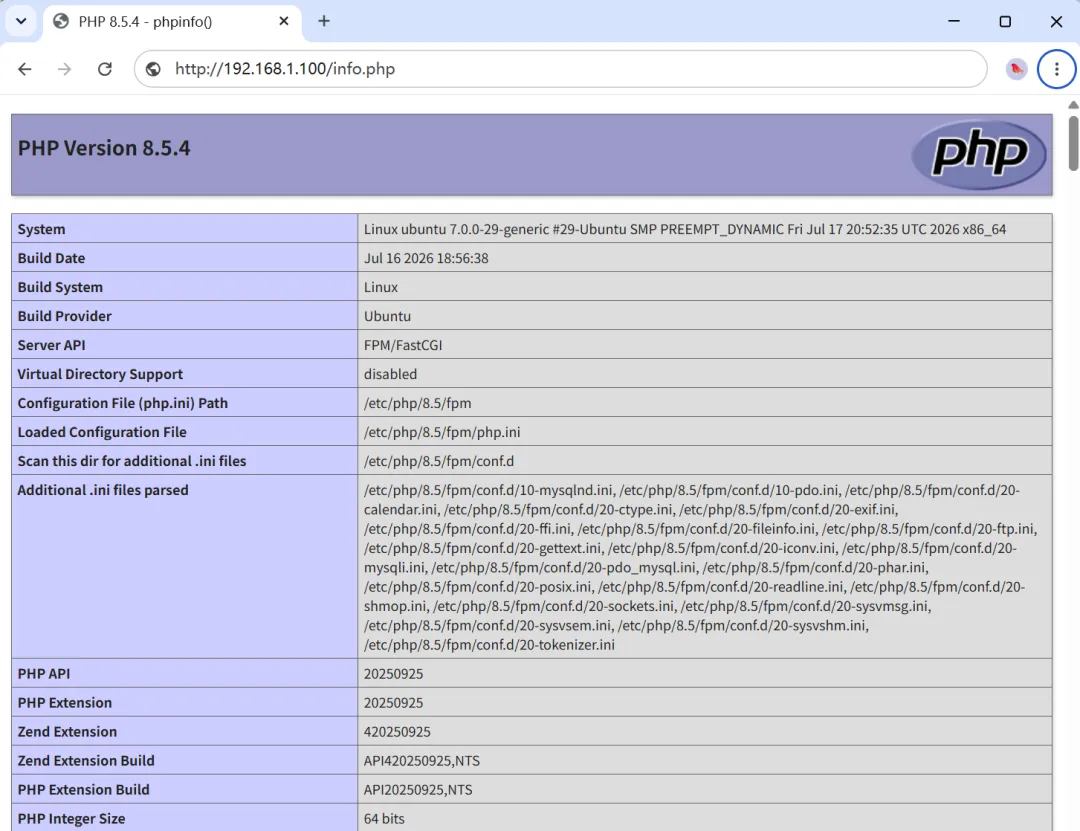Click the disabled value
This screenshot has height=831, width=1080.
[x=391, y=373]
